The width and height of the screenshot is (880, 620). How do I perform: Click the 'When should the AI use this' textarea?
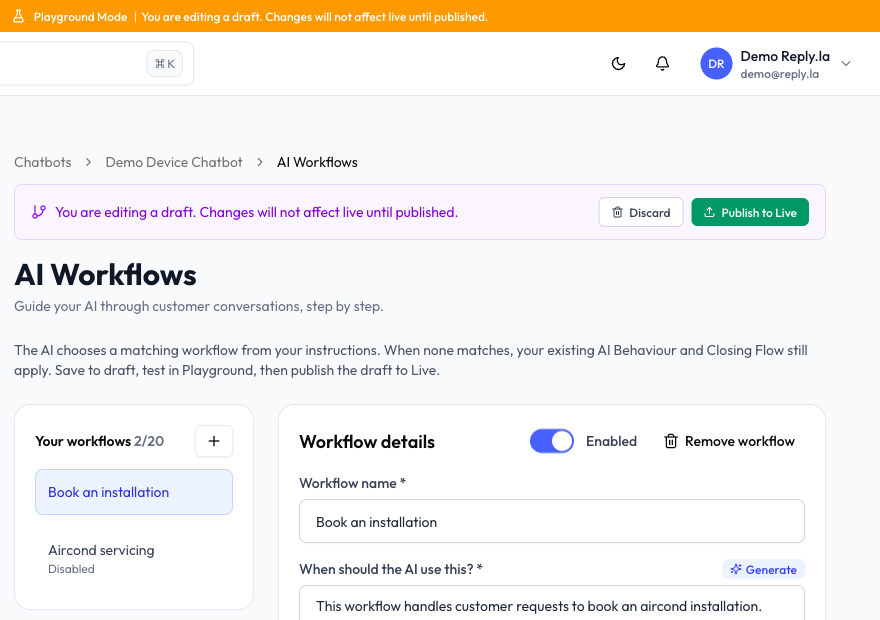click(x=552, y=604)
